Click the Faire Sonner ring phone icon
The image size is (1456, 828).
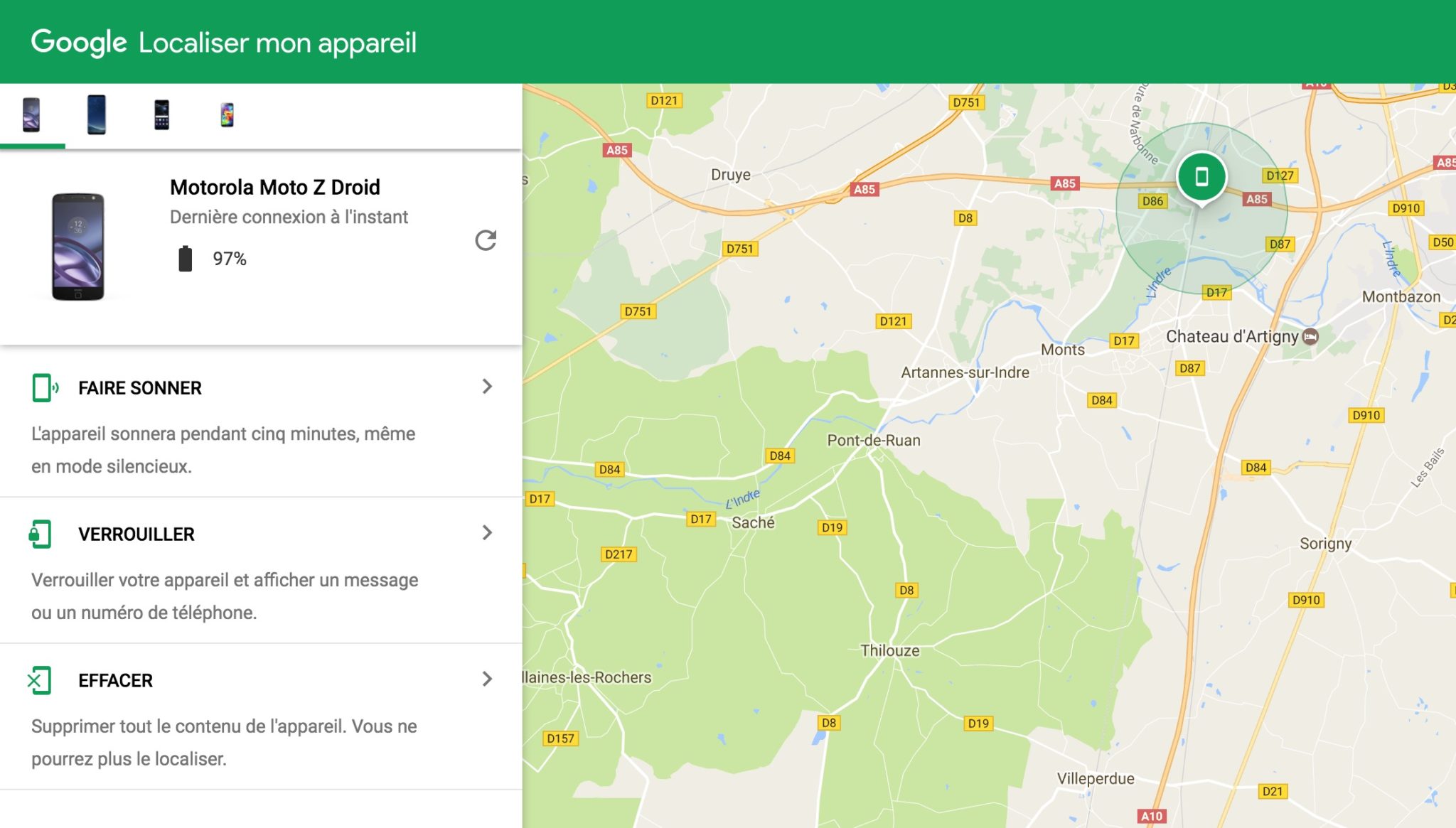[x=44, y=388]
